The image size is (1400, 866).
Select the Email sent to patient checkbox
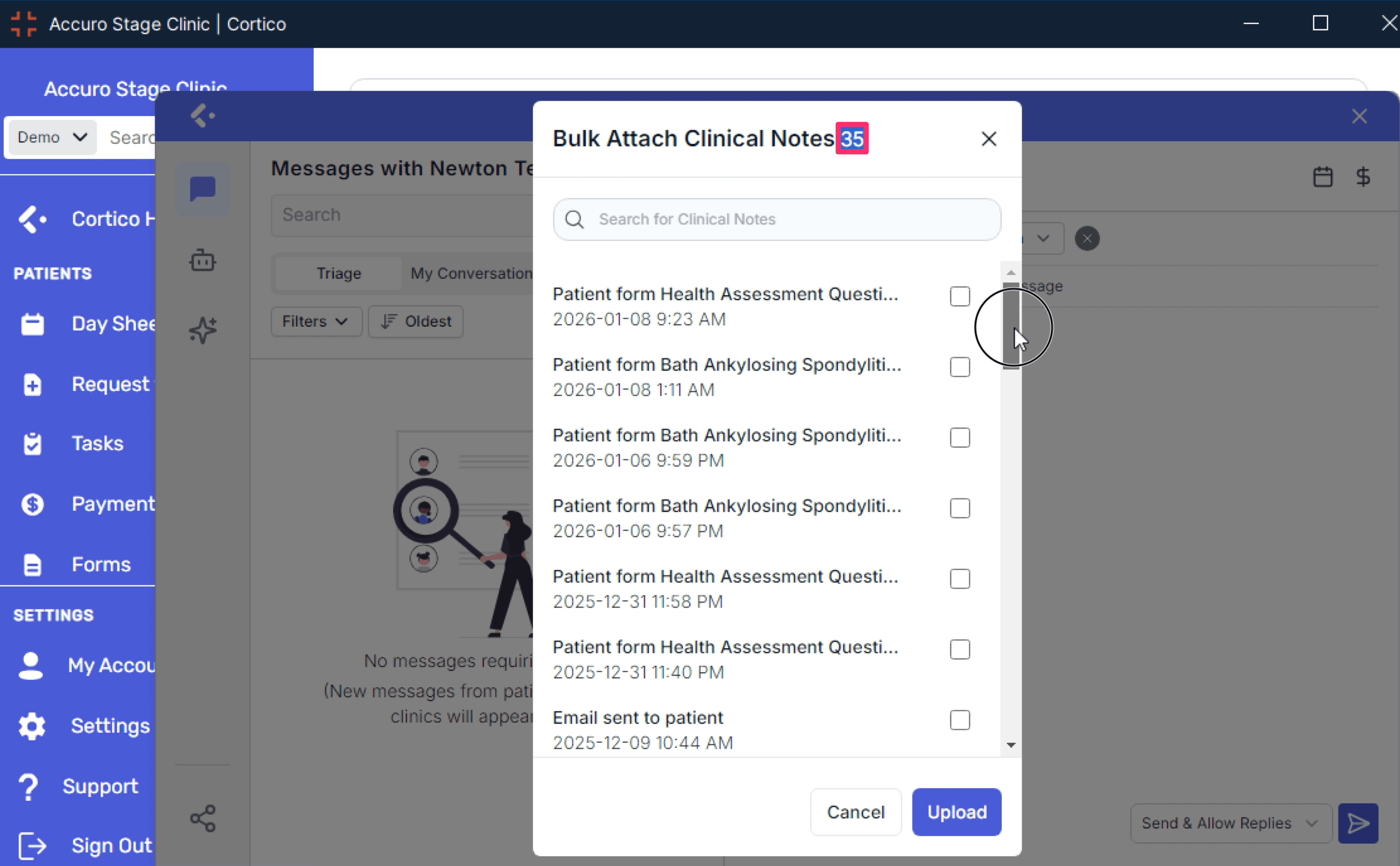click(x=959, y=720)
